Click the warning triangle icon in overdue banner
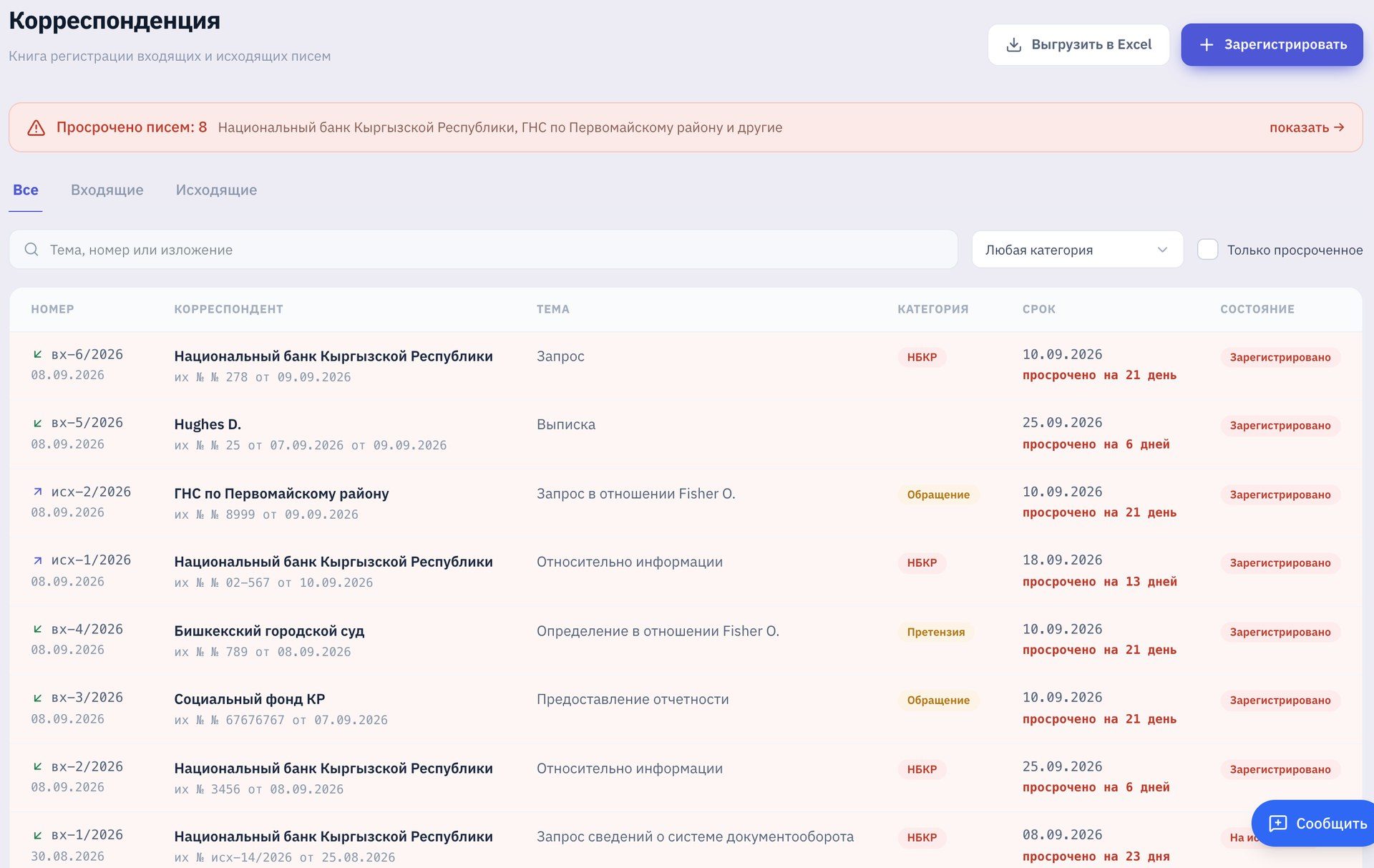 click(36, 127)
